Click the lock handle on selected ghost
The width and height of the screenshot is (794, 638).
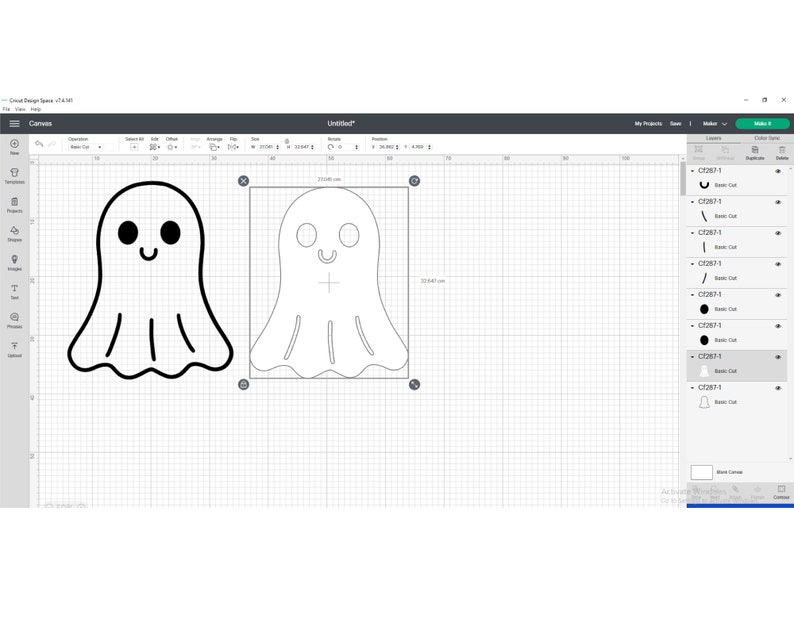click(x=244, y=384)
